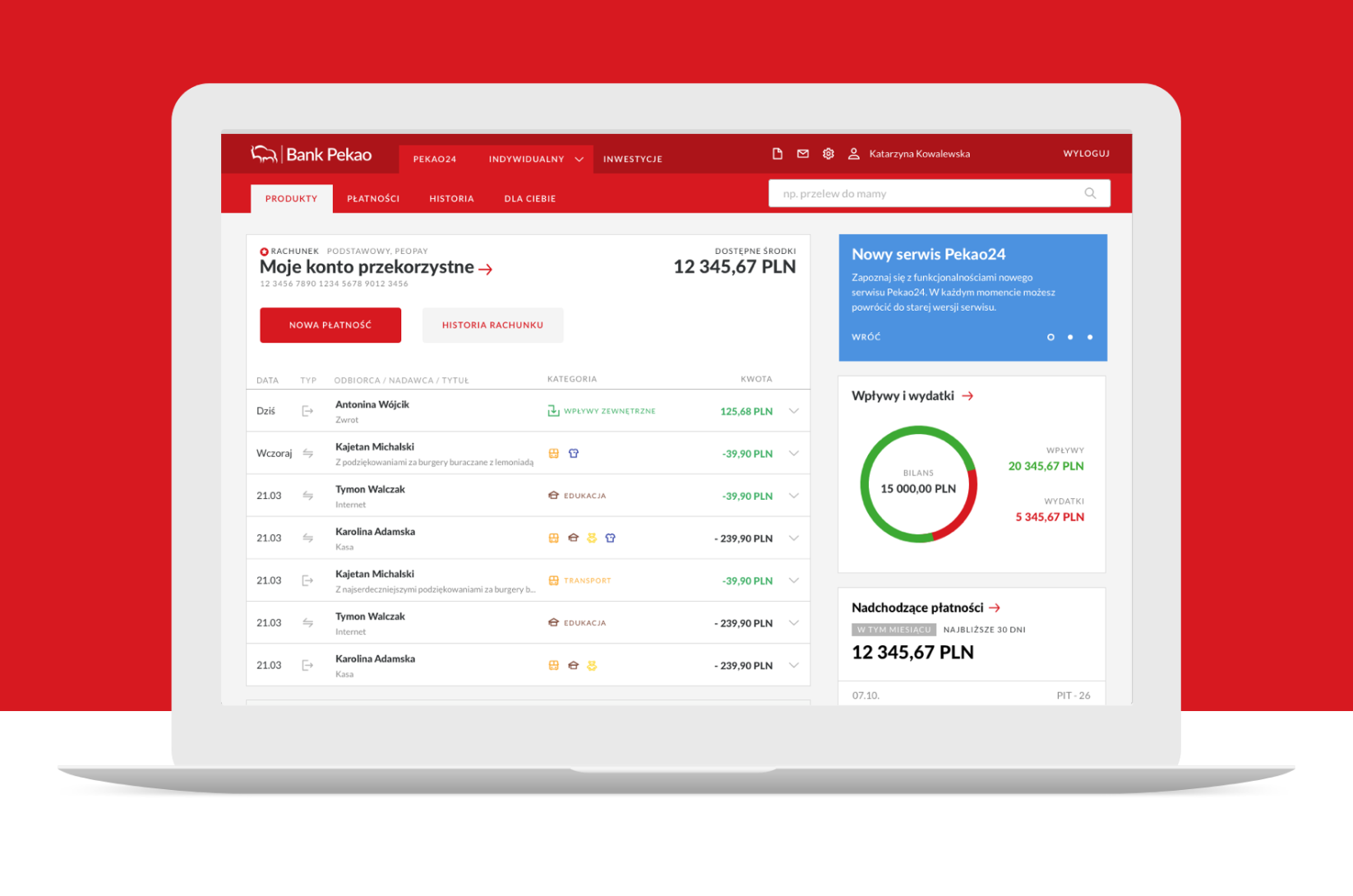
Task: Expand details of the 125,68 PLN transaction
Action: coord(793,410)
